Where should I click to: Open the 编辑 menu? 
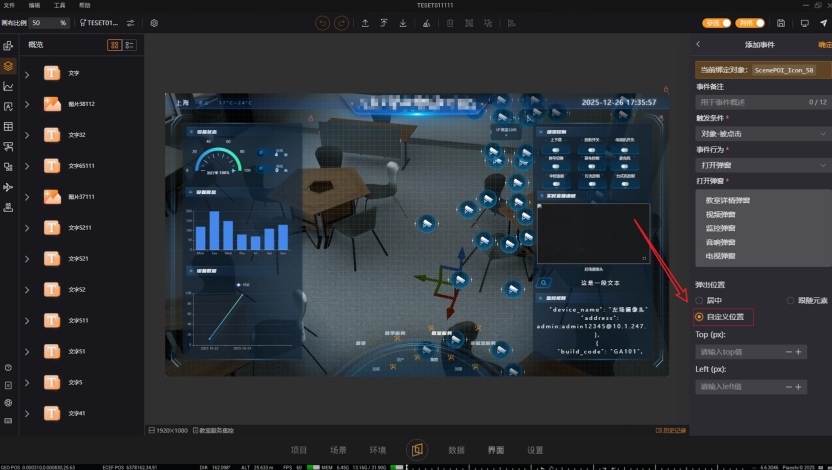coord(34,5)
